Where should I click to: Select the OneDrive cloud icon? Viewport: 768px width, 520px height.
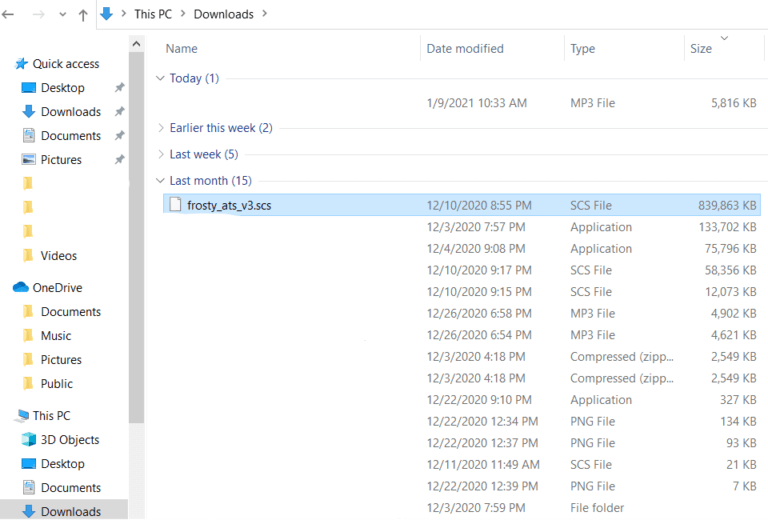click(21, 288)
